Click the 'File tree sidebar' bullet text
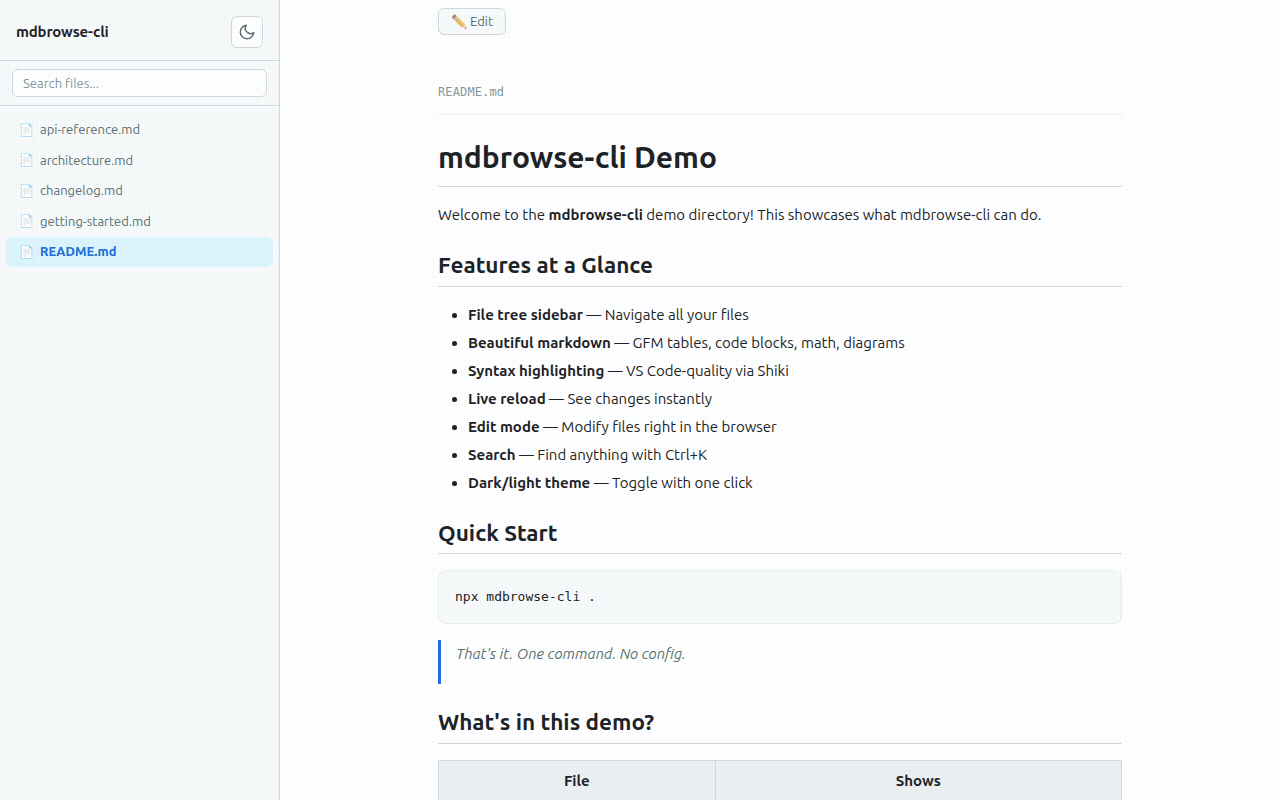 point(525,314)
